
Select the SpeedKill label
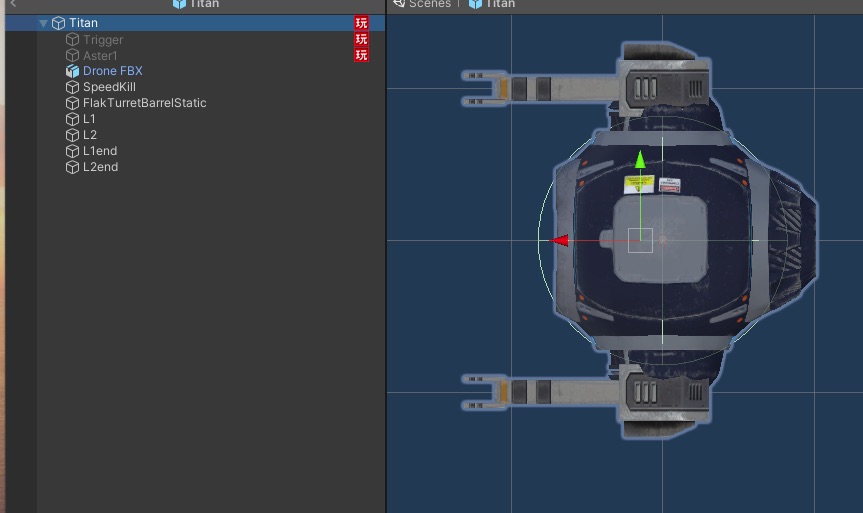[x=109, y=87]
